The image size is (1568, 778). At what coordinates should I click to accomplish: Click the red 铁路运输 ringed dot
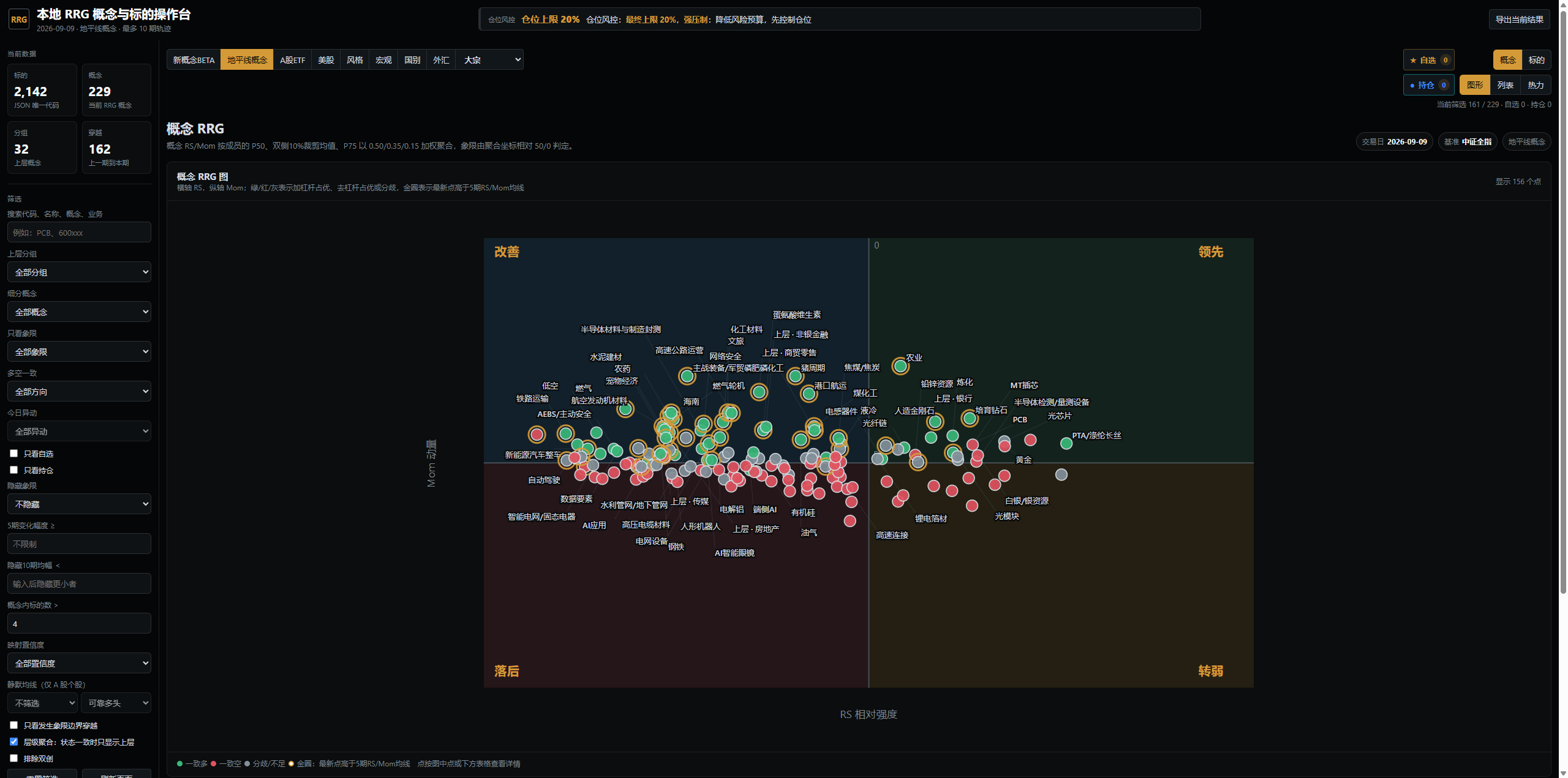537,435
